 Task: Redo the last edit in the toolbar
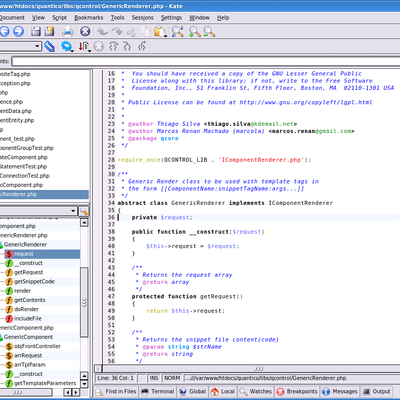click(117, 32)
